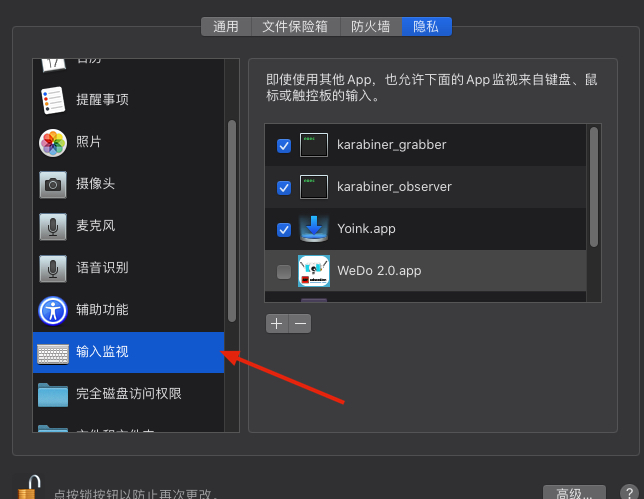Click the WeDo 2.0.app icon
Viewport: 644px width, 499px height.
point(314,271)
